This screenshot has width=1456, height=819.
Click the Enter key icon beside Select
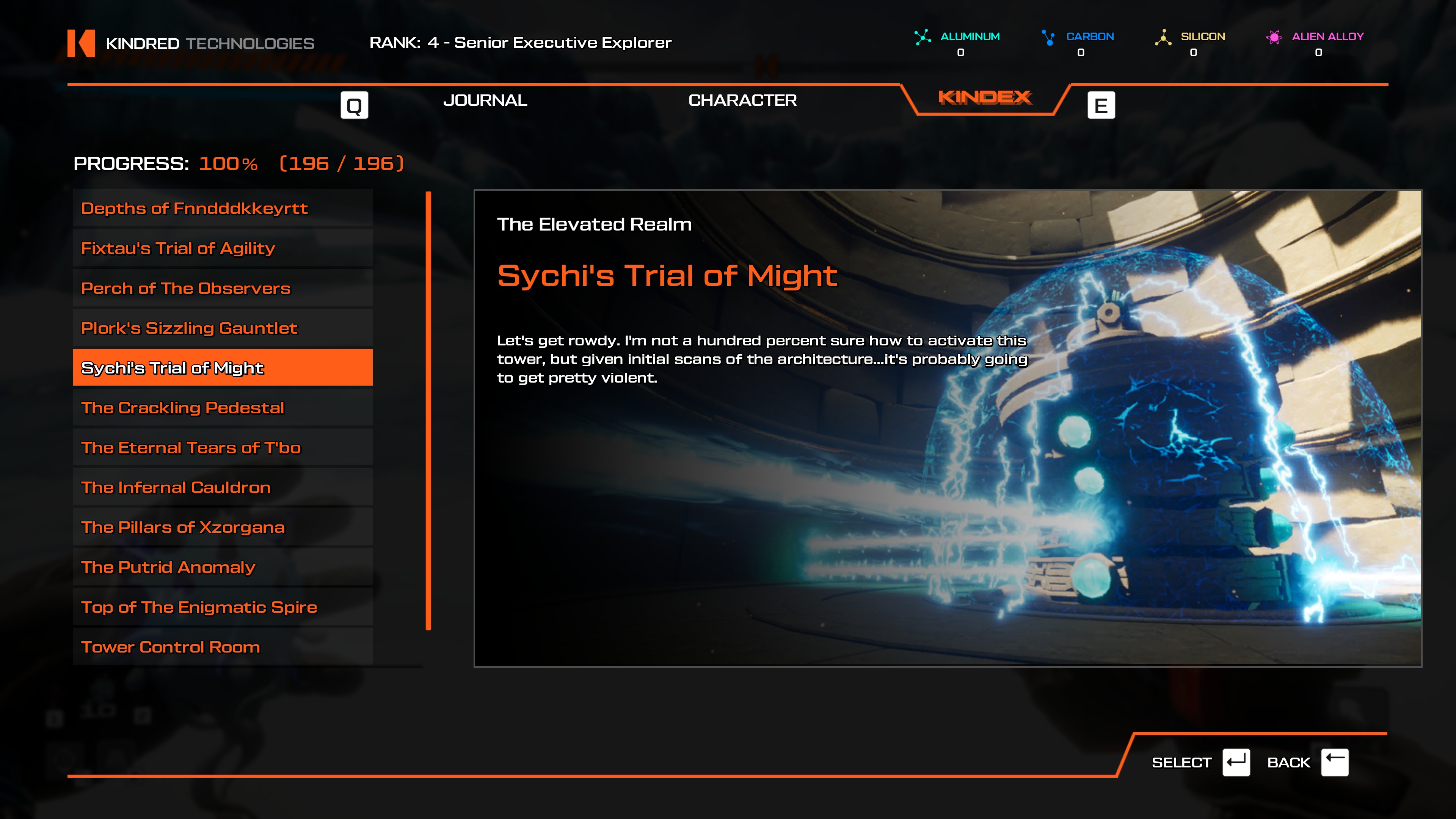pos(1236,763)
